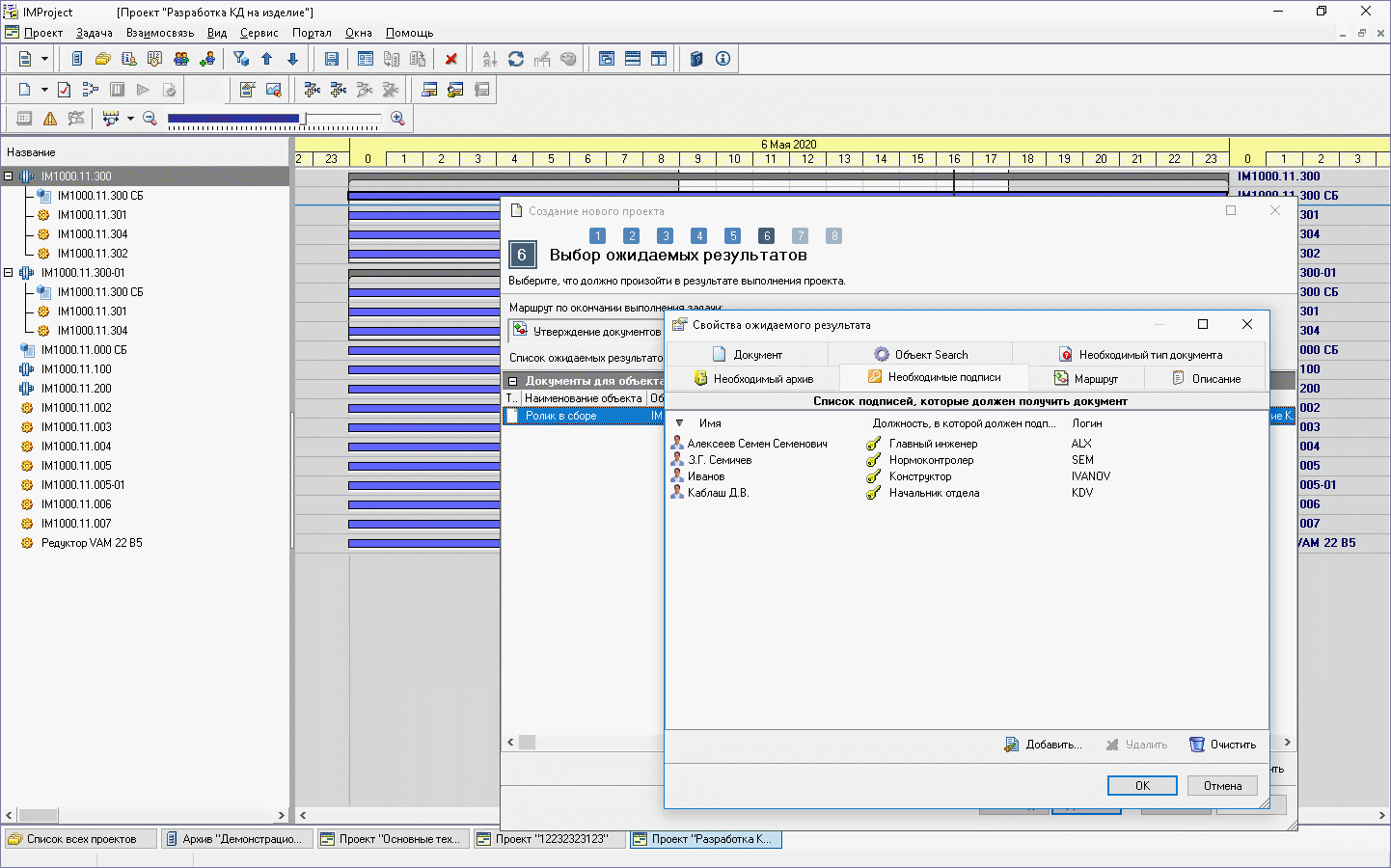This screenshot has width=1391, height=868.
Task: Collapse the IM1000.11.300-01 tree node
Action: point(9,273)
